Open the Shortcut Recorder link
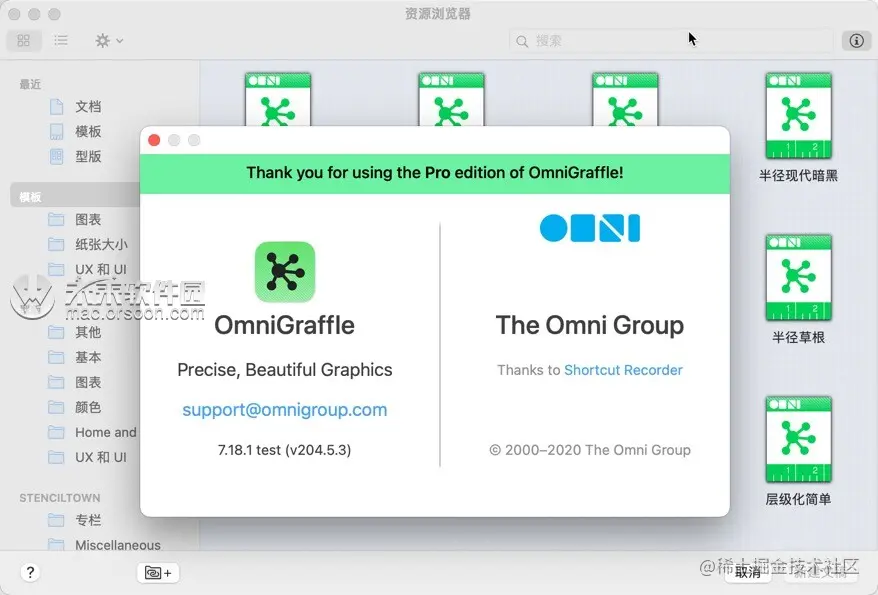878x595 pixels. coord(623,370)
